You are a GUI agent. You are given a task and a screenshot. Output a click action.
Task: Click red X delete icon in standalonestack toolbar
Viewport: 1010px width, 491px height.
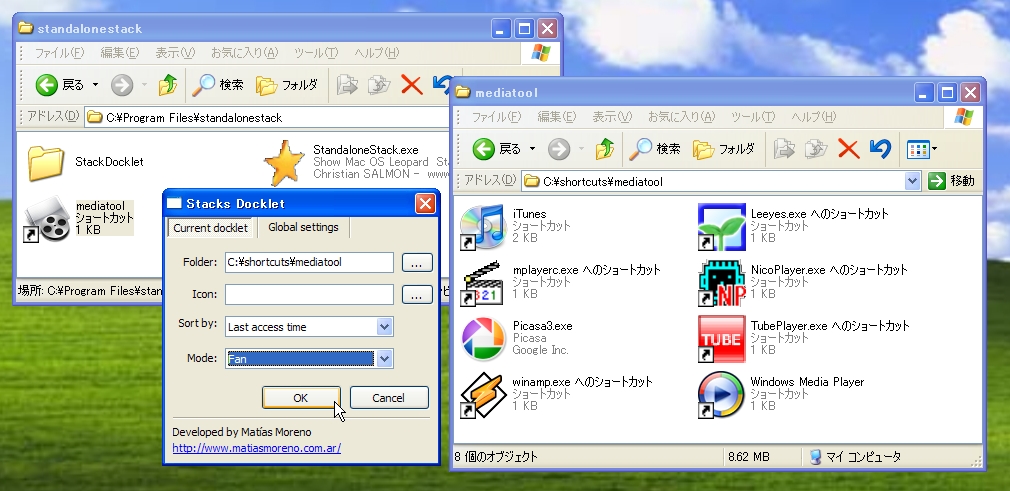(x=412, y=84)
